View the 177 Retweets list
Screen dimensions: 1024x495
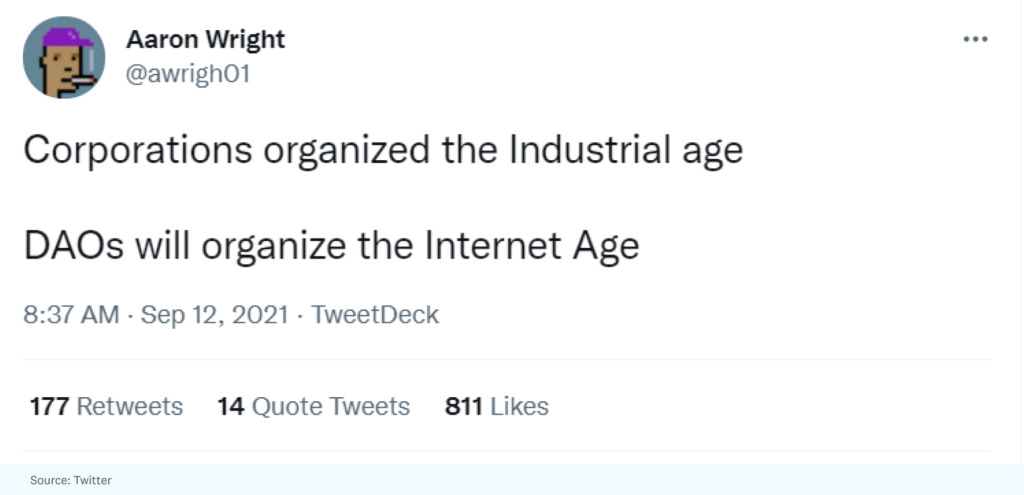[x=106, y=406]
